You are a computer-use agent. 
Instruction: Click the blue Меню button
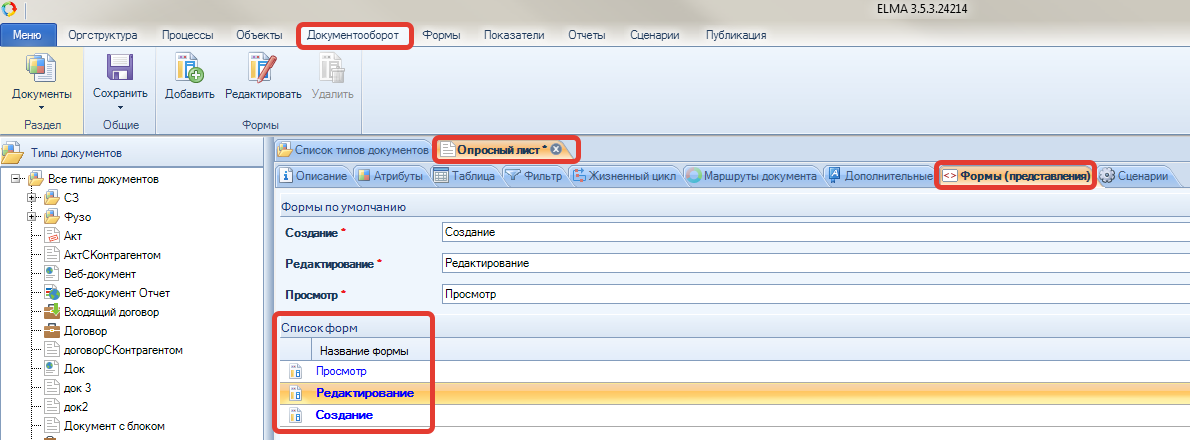pos(27,35)
